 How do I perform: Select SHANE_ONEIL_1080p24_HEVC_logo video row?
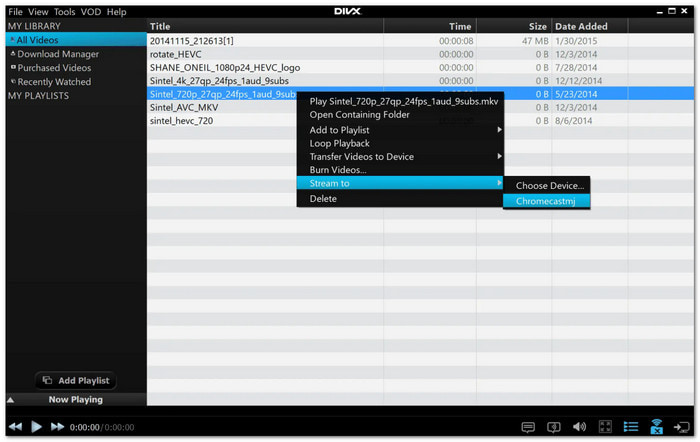pyautogui.click(x=420, y=67)
